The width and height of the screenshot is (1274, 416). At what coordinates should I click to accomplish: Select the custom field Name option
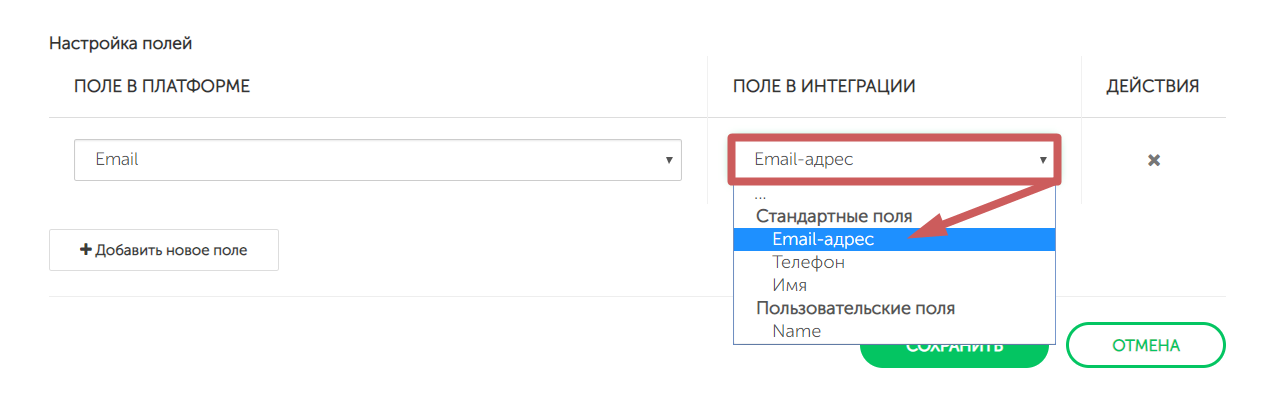(796, 331)
